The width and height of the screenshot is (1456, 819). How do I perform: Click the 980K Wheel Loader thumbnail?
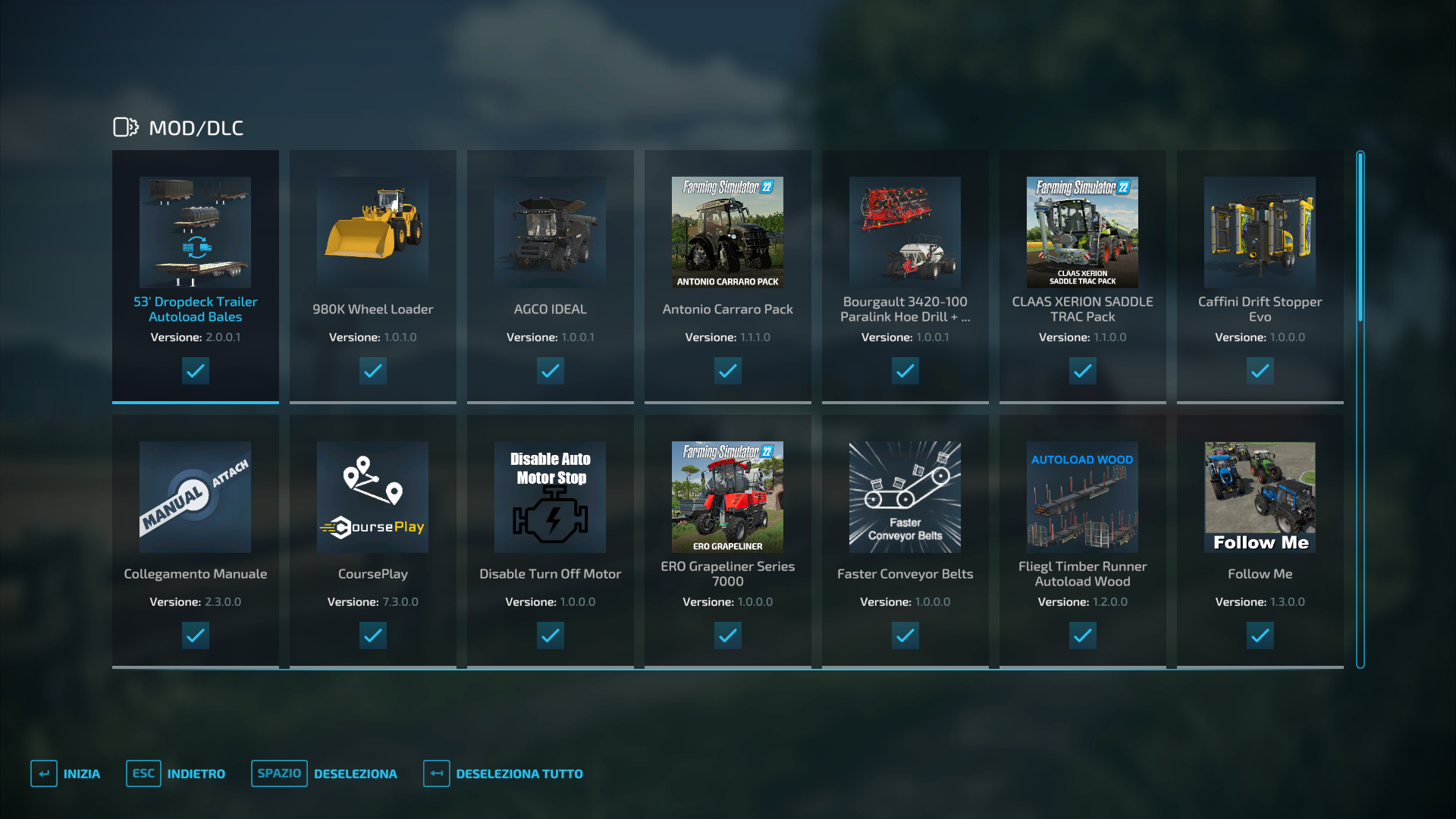[372, 232]
